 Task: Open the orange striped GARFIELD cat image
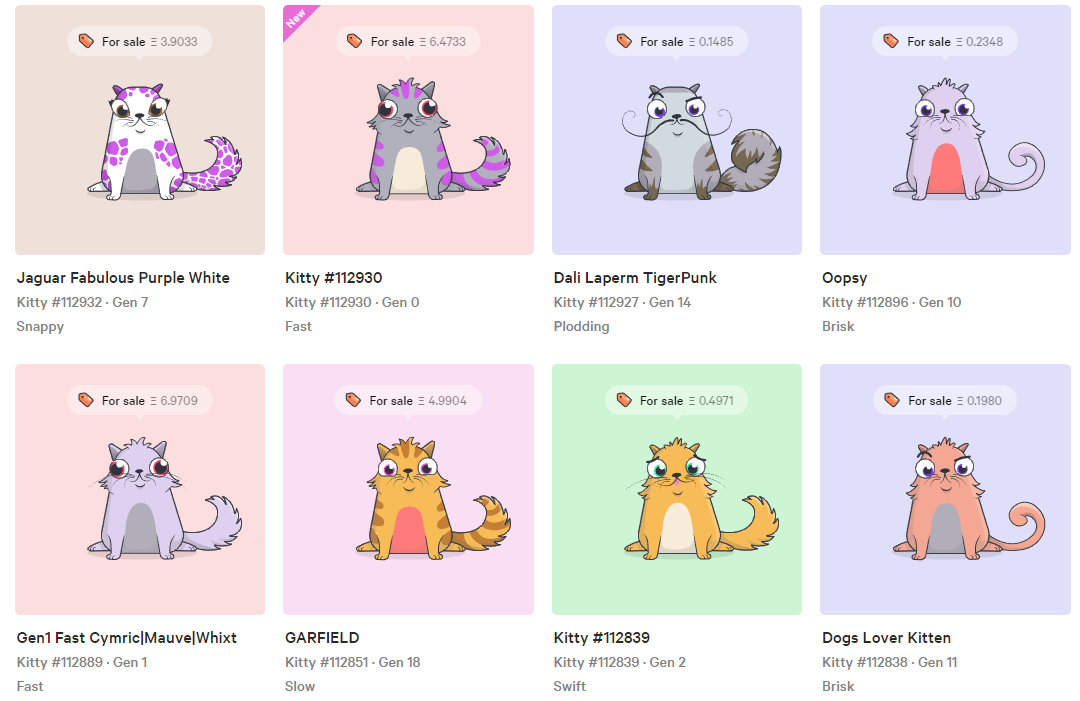click(433, 499)
